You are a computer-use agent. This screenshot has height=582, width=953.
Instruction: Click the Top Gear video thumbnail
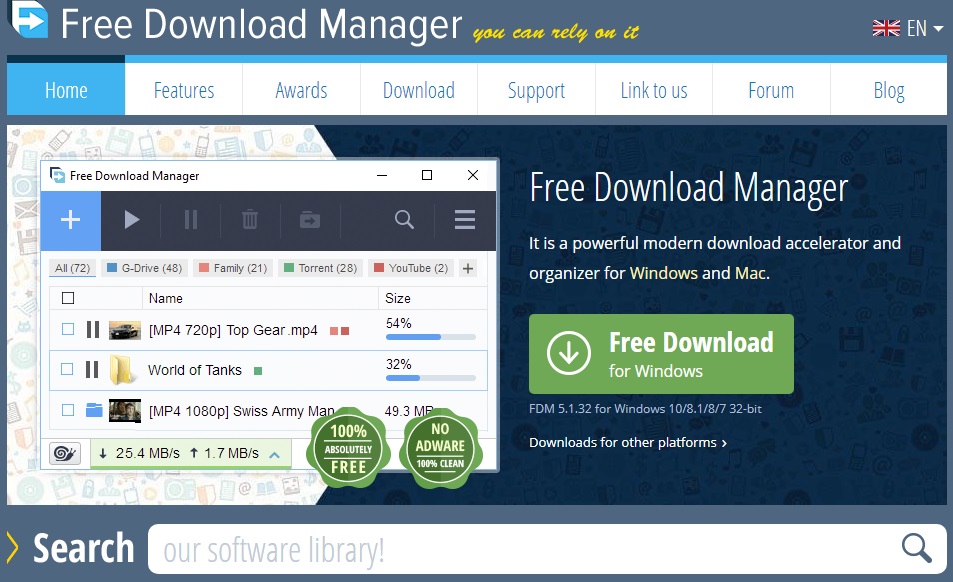125,330
